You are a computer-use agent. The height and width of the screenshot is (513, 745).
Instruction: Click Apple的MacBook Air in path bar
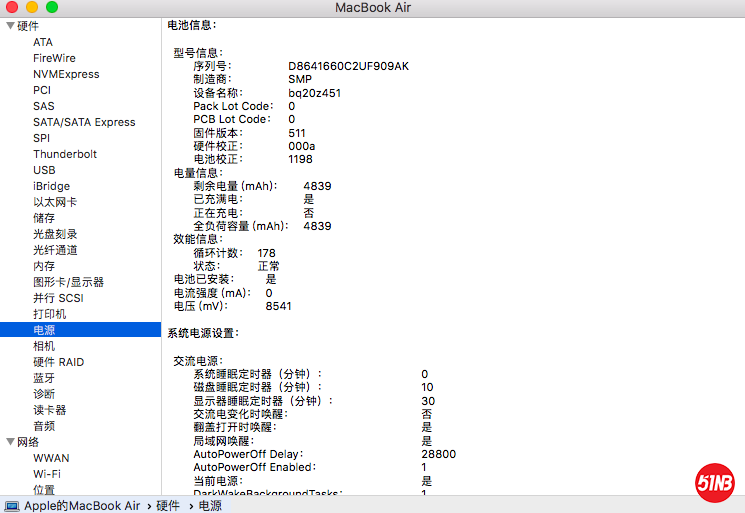tap(82, 506)
